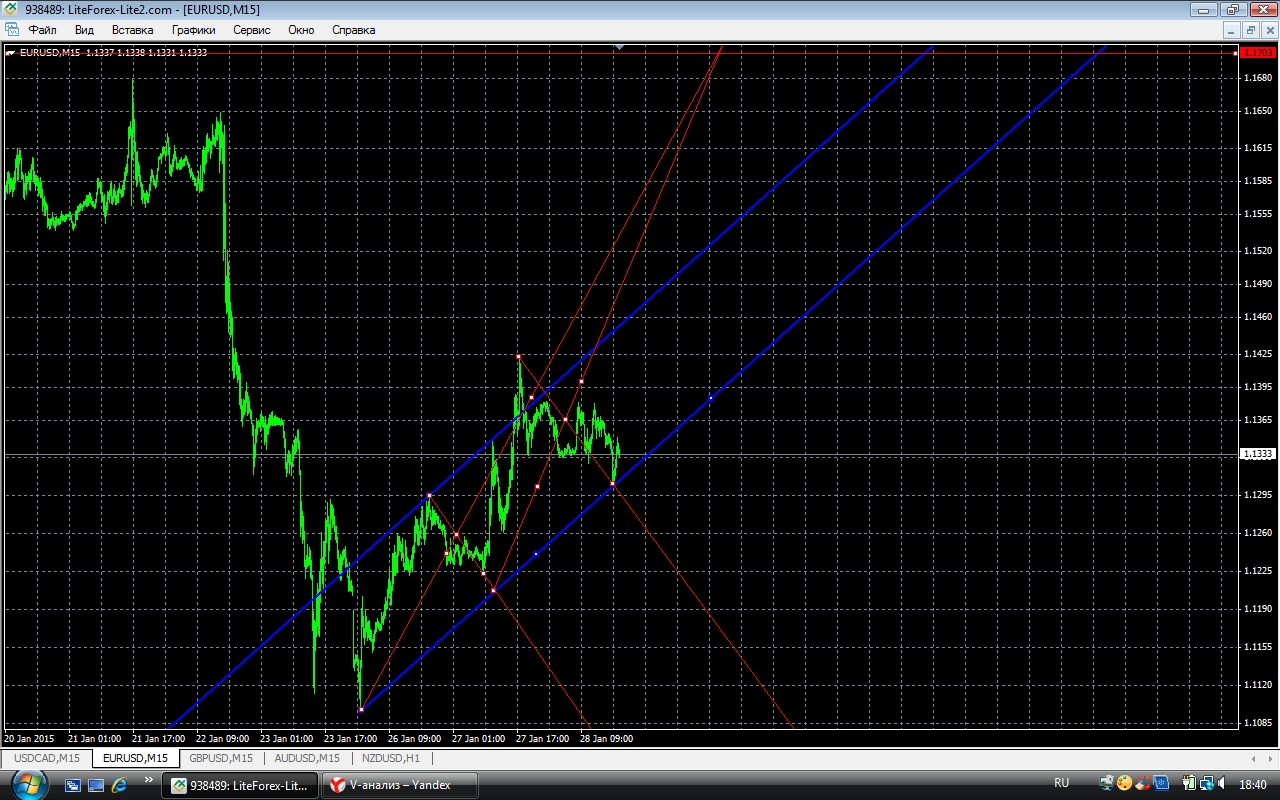Click the chart shift triangle marker at top
This screenshot has height=800, width=1280.
click(x=620, y=47)
